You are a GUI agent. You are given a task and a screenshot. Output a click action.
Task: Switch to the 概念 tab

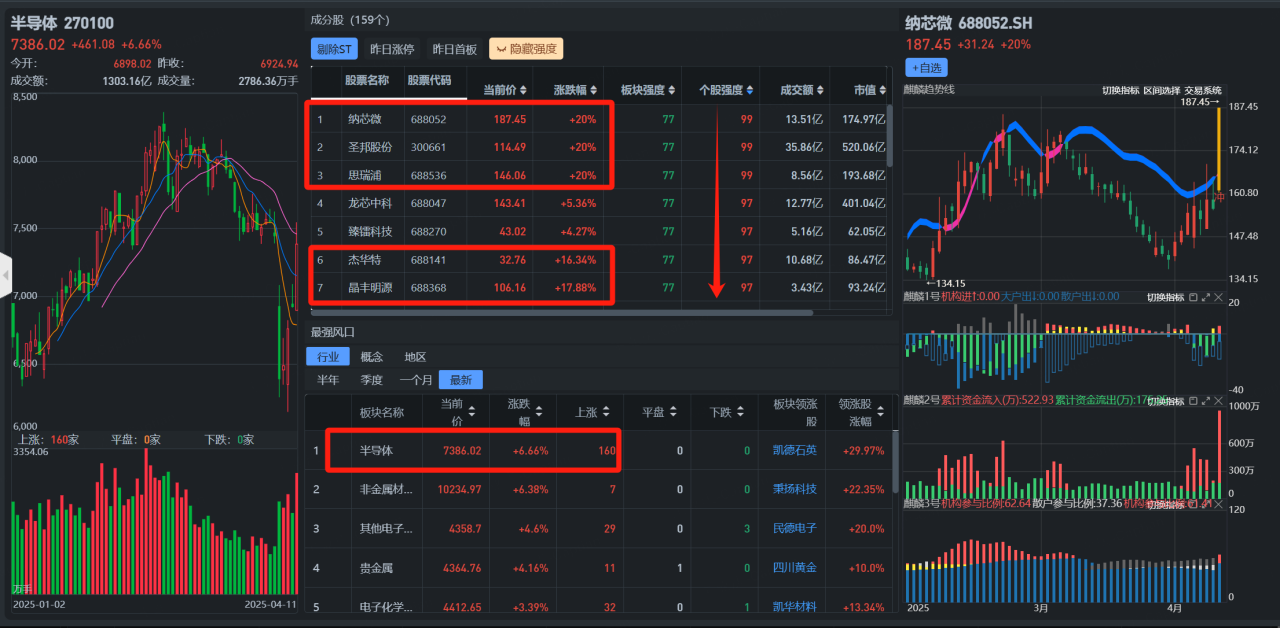click(x=371, y=357)
